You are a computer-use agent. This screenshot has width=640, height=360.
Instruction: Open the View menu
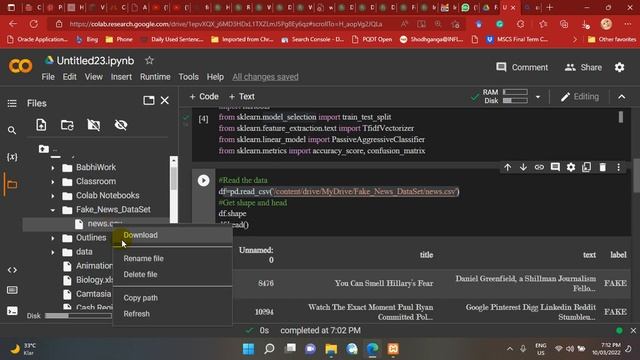tap(93, 77)
